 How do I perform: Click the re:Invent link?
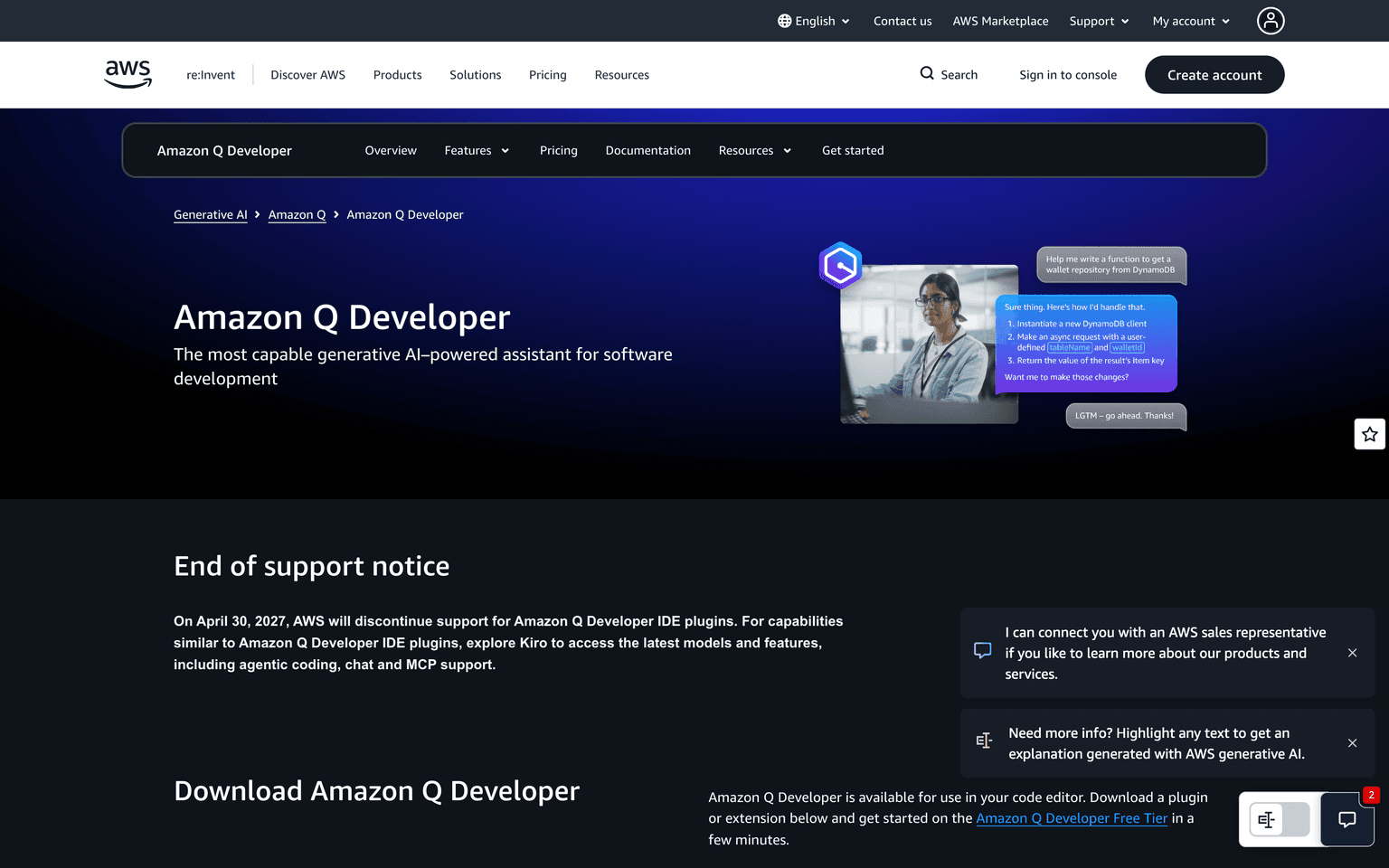click(x=210, y=75)
